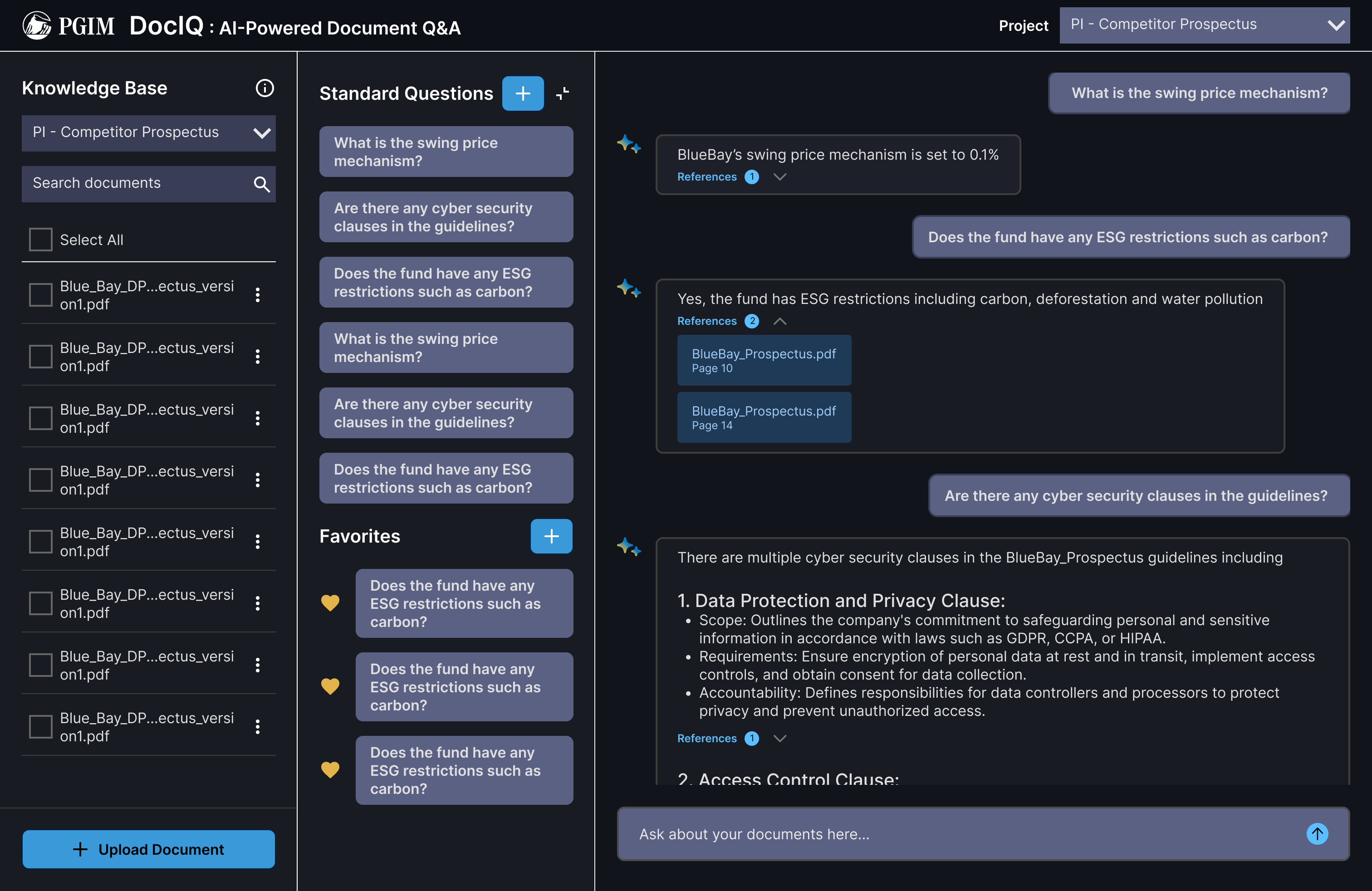Collapse the Standard Questions panel icon
This screenshot has height=891, width=1372.
(x=563, y=93)
